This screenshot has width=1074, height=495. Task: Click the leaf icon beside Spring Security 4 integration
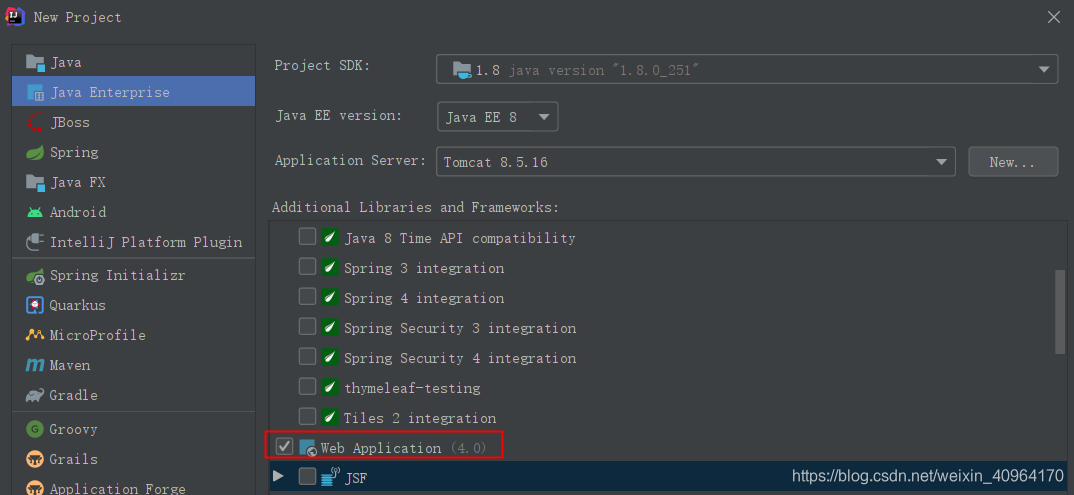(x=330, y=357)
